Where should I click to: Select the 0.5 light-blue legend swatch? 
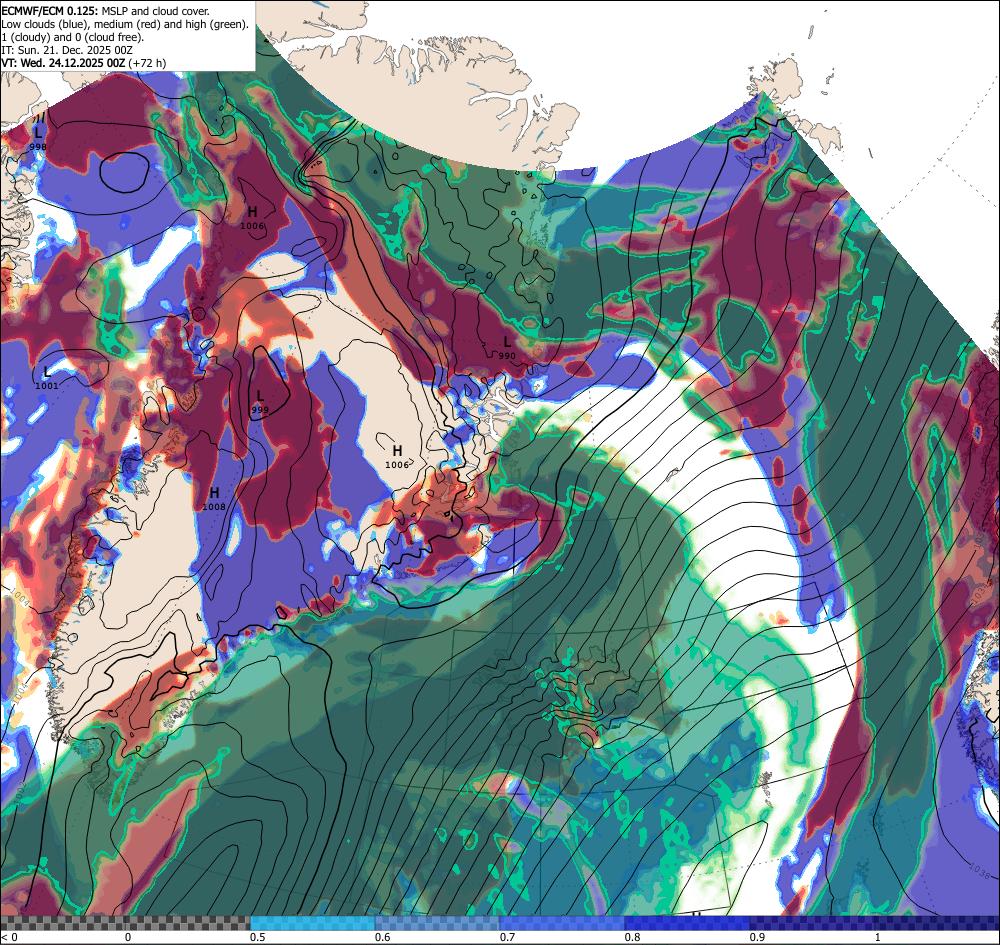point(312,923)
